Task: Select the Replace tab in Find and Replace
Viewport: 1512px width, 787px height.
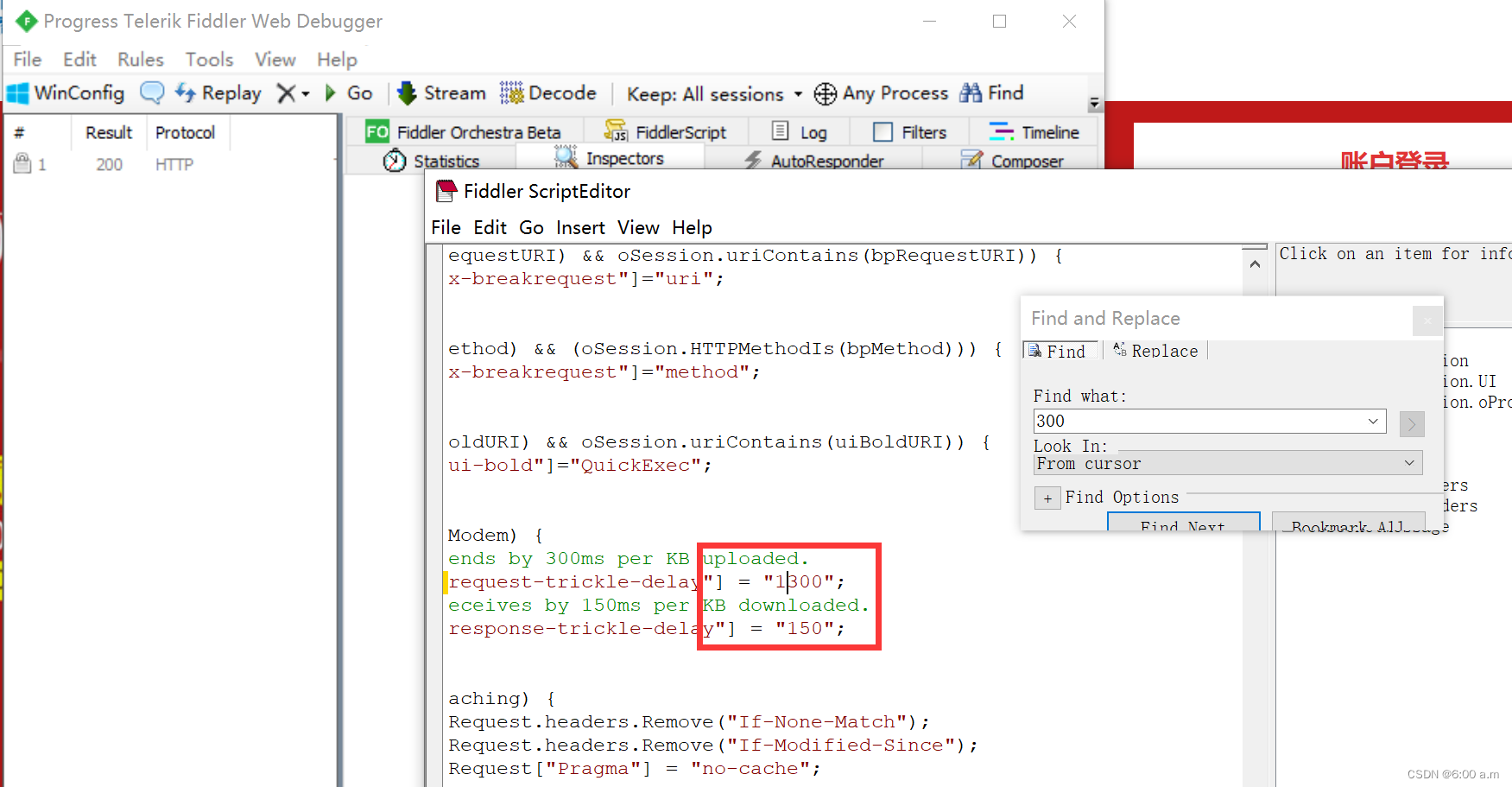Action: click(1155, 351)
